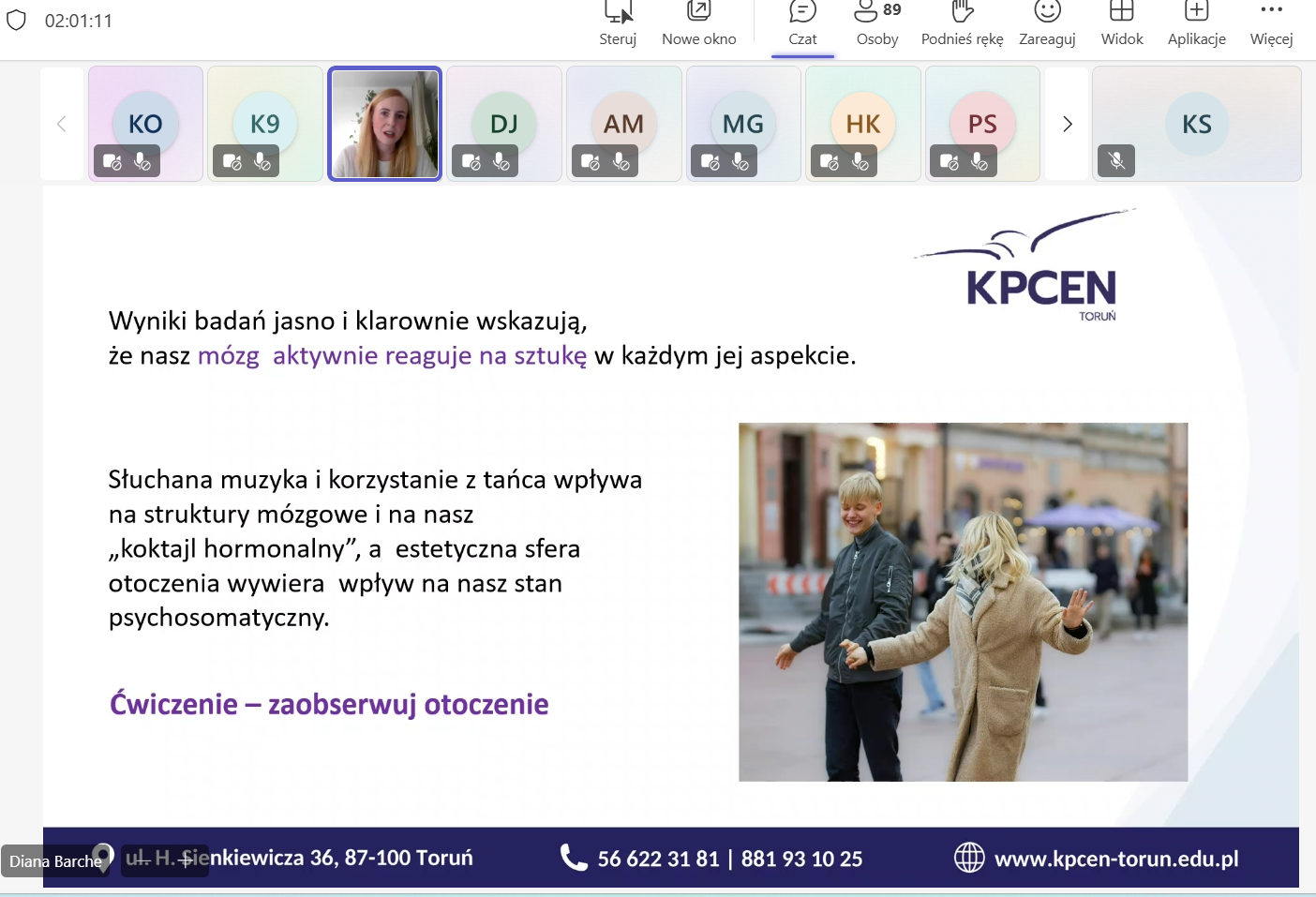Click KO's camera-off icon
Screen dimensions: 1316x897
tap(112, 162)
